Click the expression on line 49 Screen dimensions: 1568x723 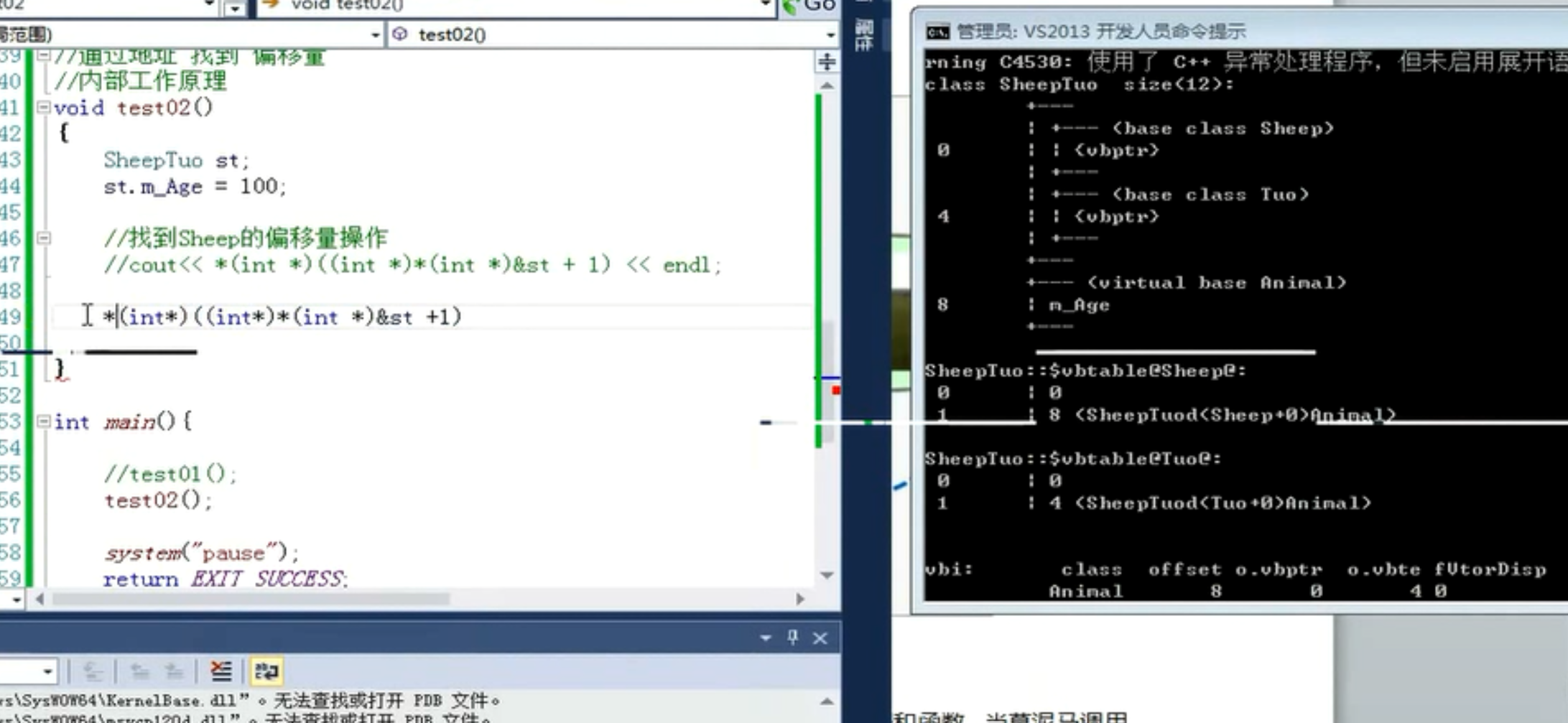(282, 317)
